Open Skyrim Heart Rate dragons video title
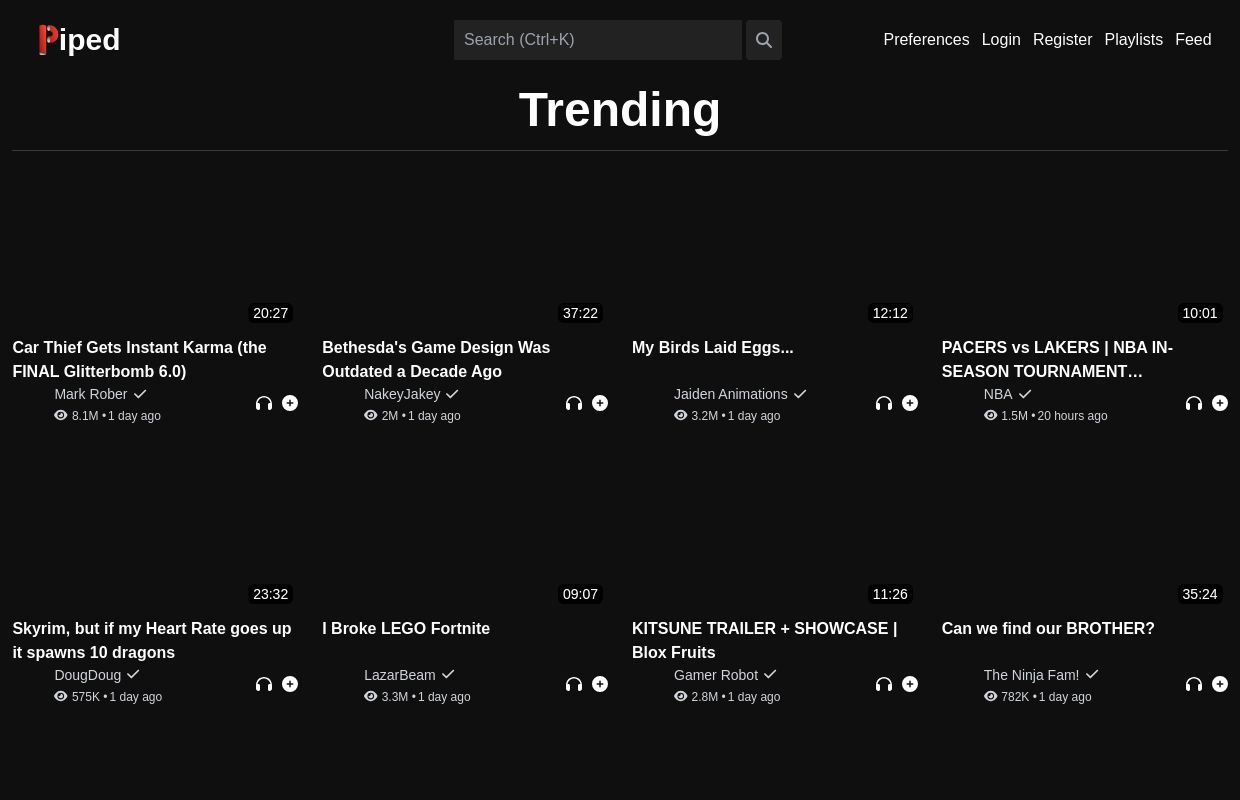Screen dimensions: 1240x800 click(x=152, y=640)
